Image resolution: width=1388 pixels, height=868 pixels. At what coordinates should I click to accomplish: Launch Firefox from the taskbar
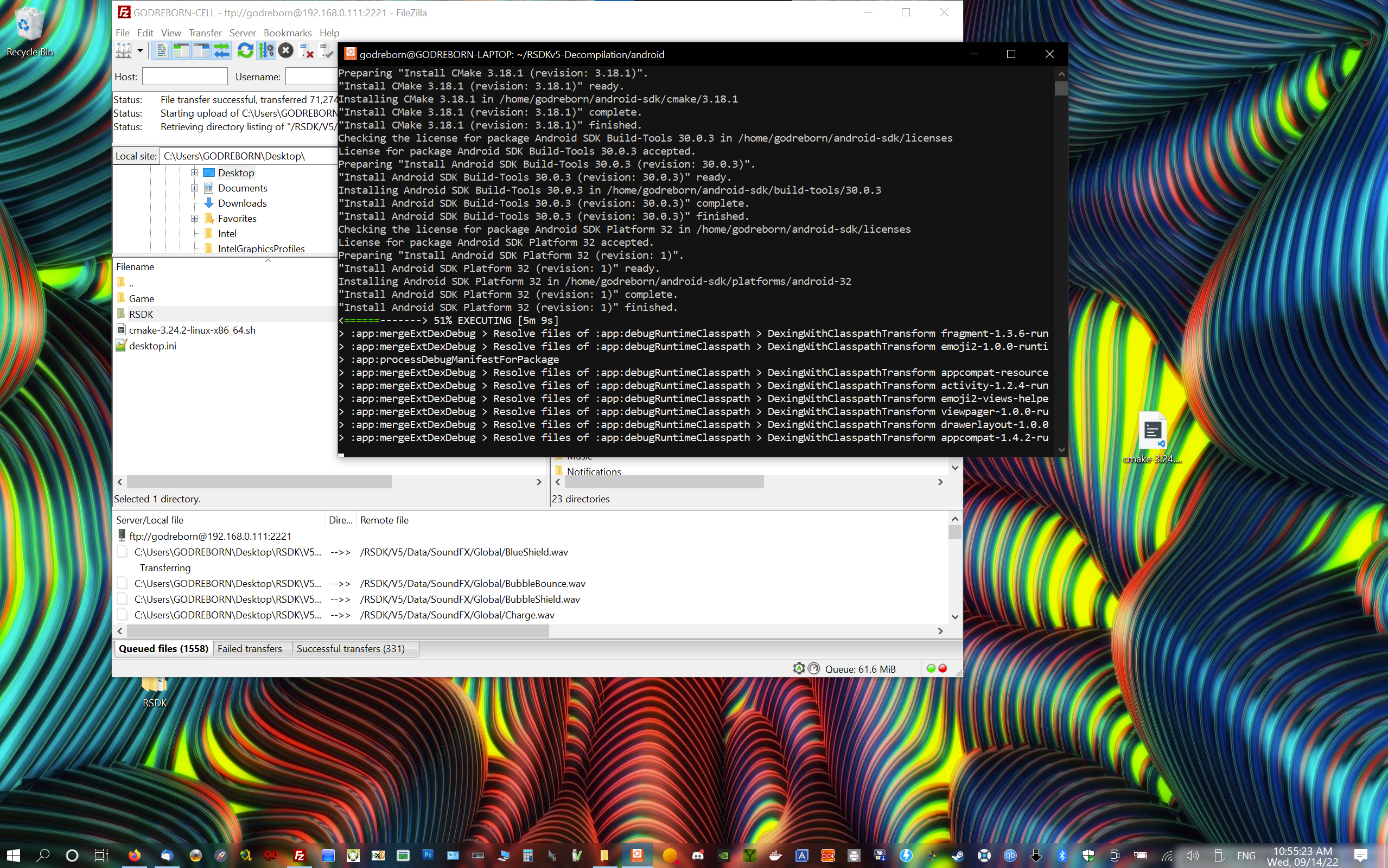click(135, 856)
